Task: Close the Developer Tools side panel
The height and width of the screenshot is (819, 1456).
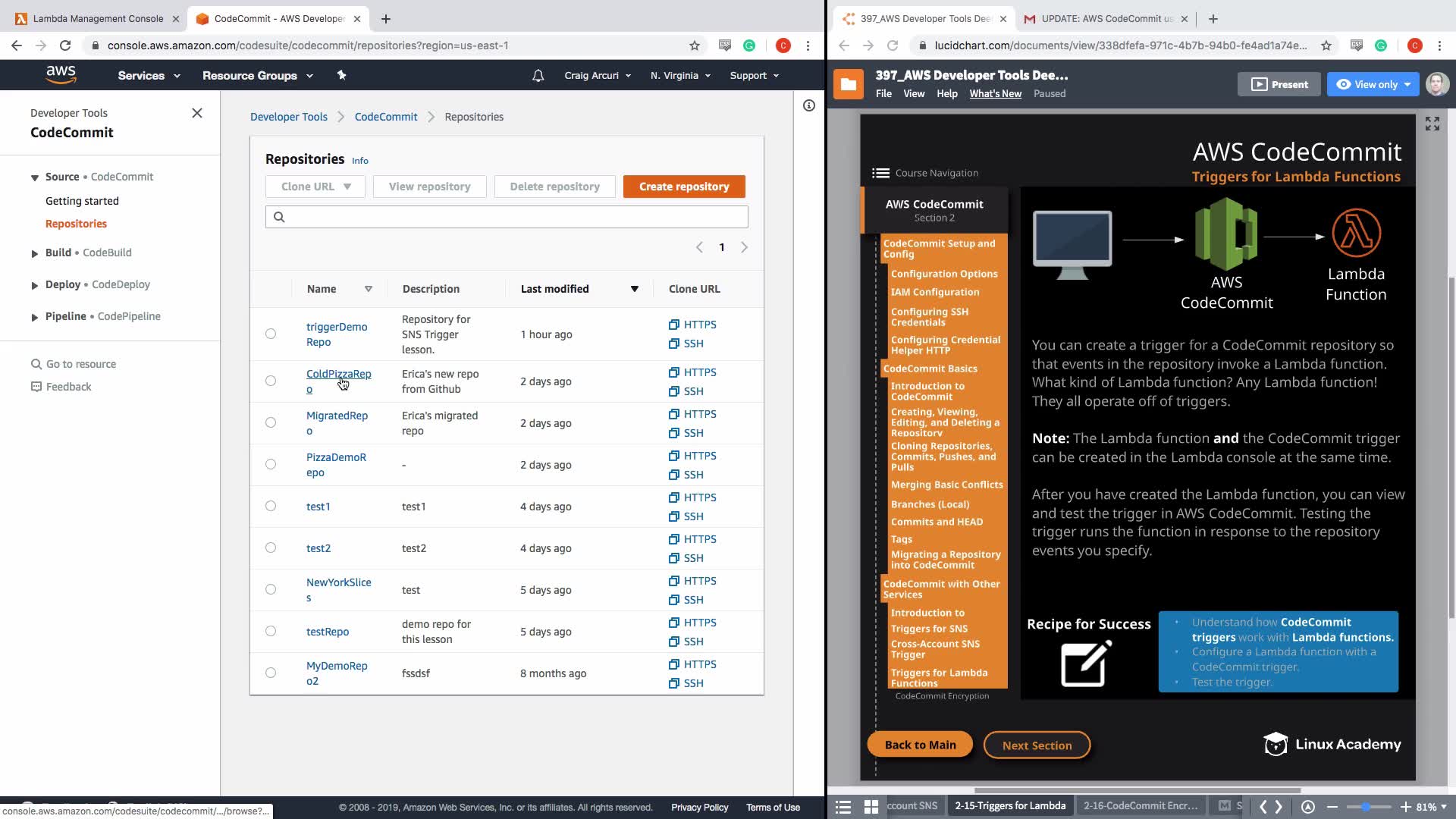Action: click(197, 113)
